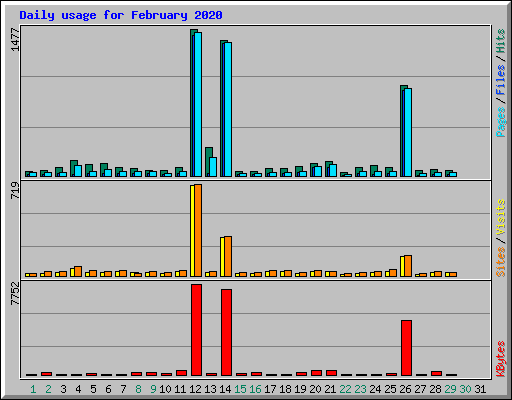The width and height of the screenshot is (512, 400).
Task: Select the yellow Visits bar for day 14
Action: point(222,257)
